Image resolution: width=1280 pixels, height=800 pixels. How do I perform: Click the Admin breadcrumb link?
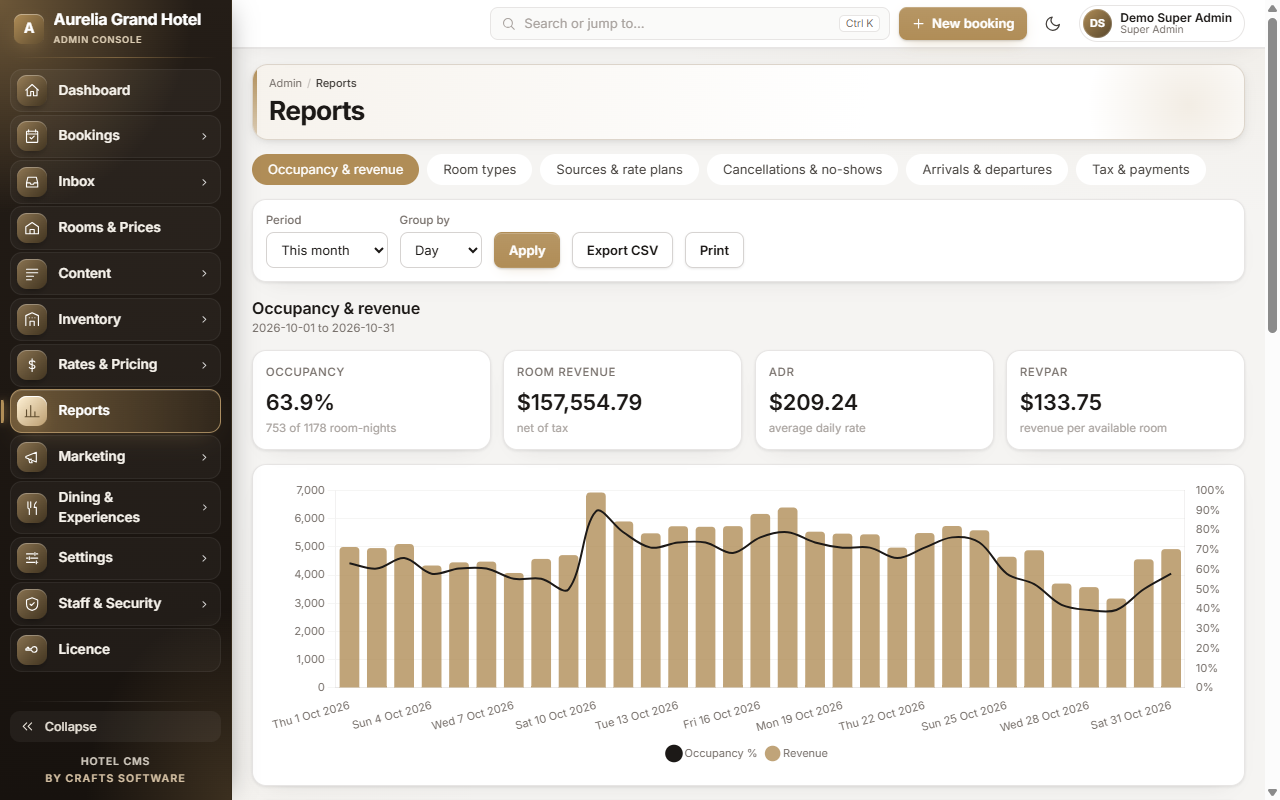coord(285,83)
